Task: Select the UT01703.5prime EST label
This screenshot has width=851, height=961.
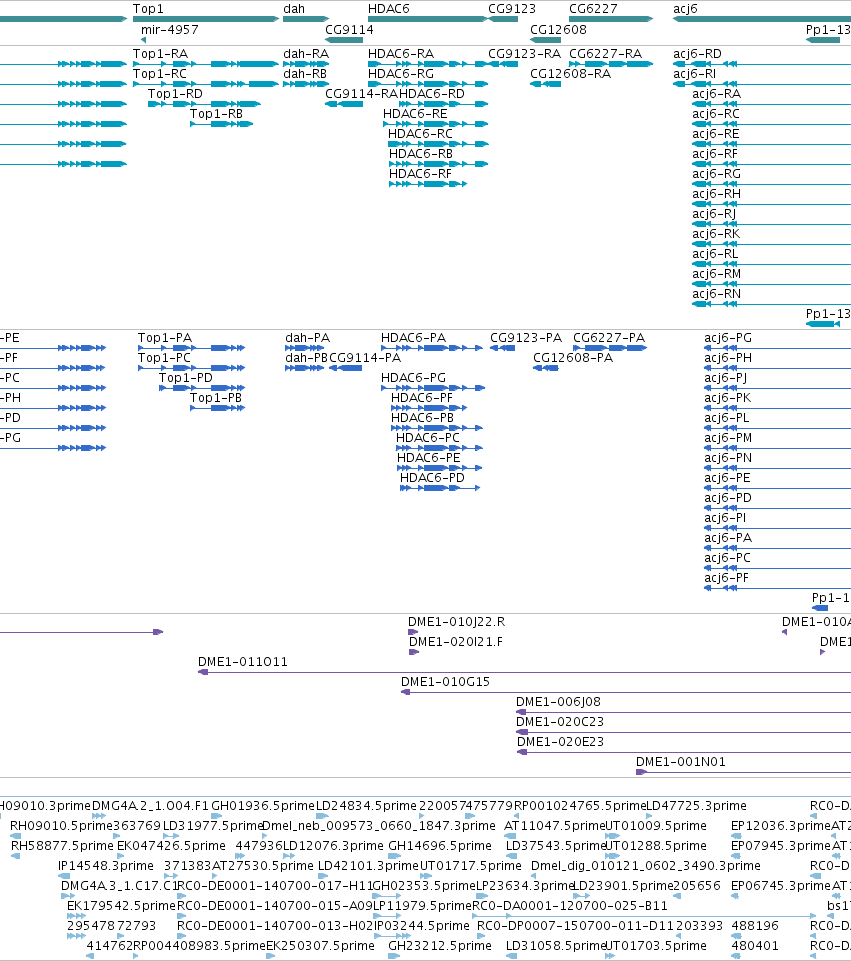Action: coord(656,946)
